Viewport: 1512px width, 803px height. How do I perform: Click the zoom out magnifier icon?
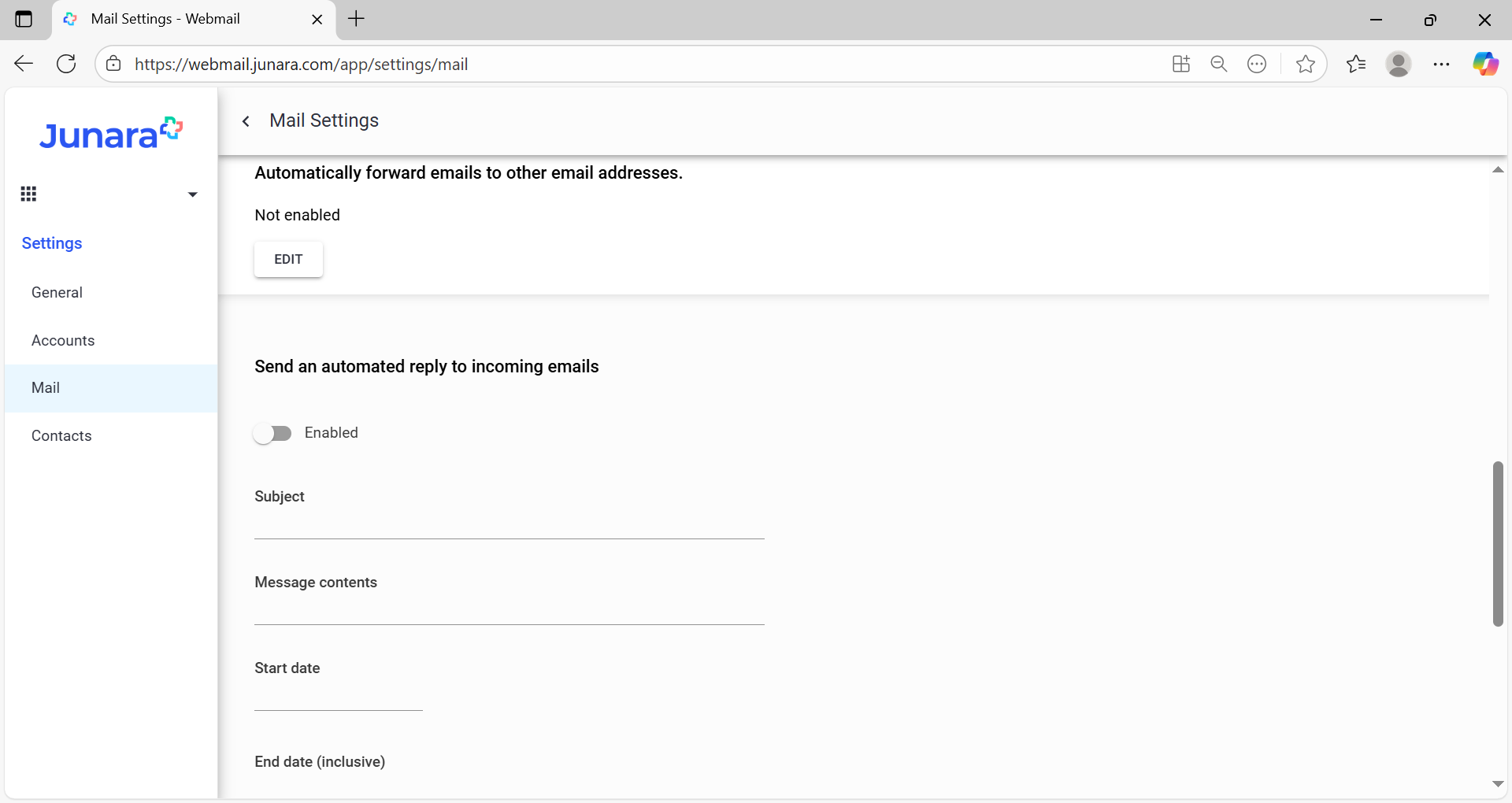1219,64
